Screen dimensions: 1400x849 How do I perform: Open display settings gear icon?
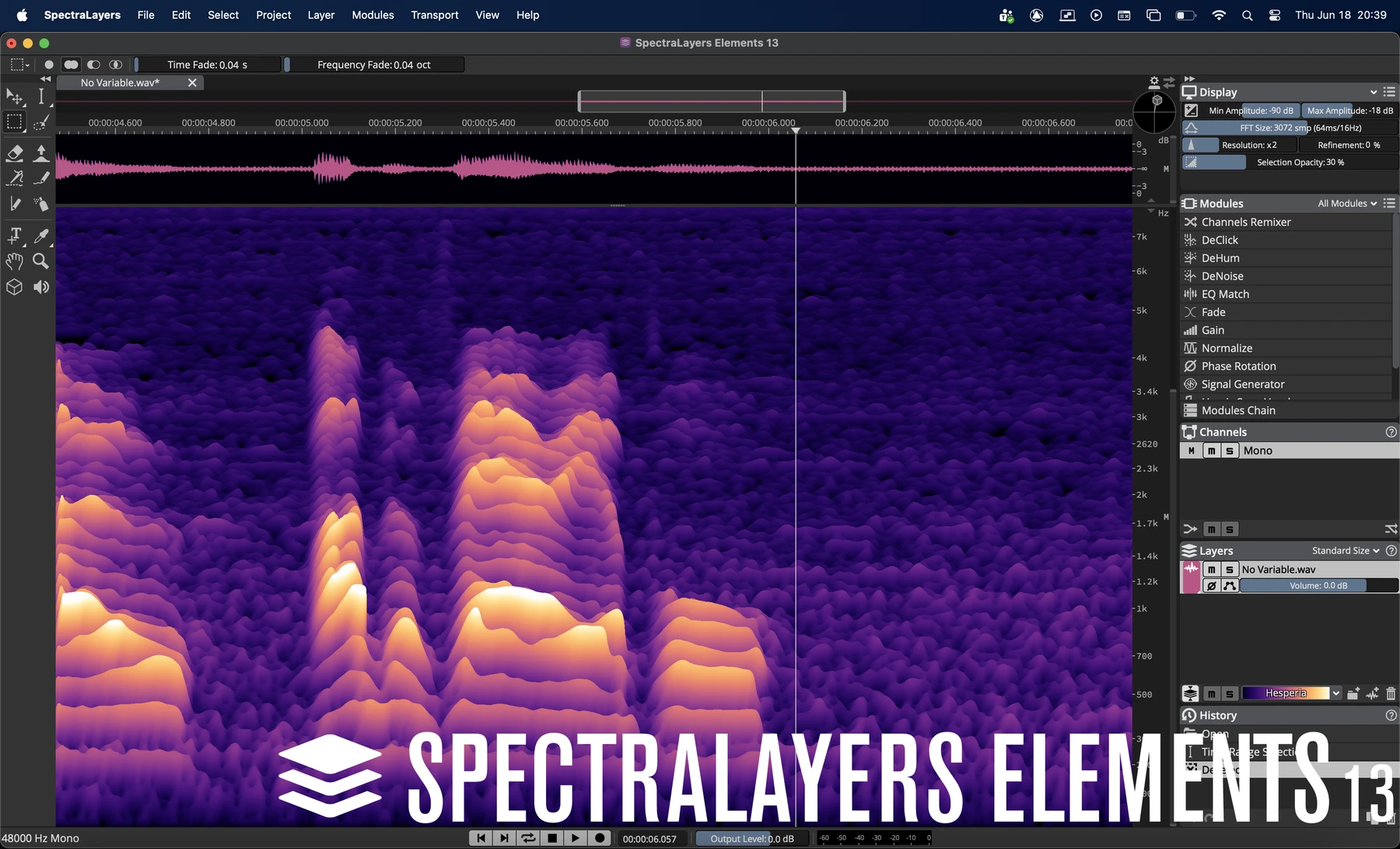pos(1154,82)
